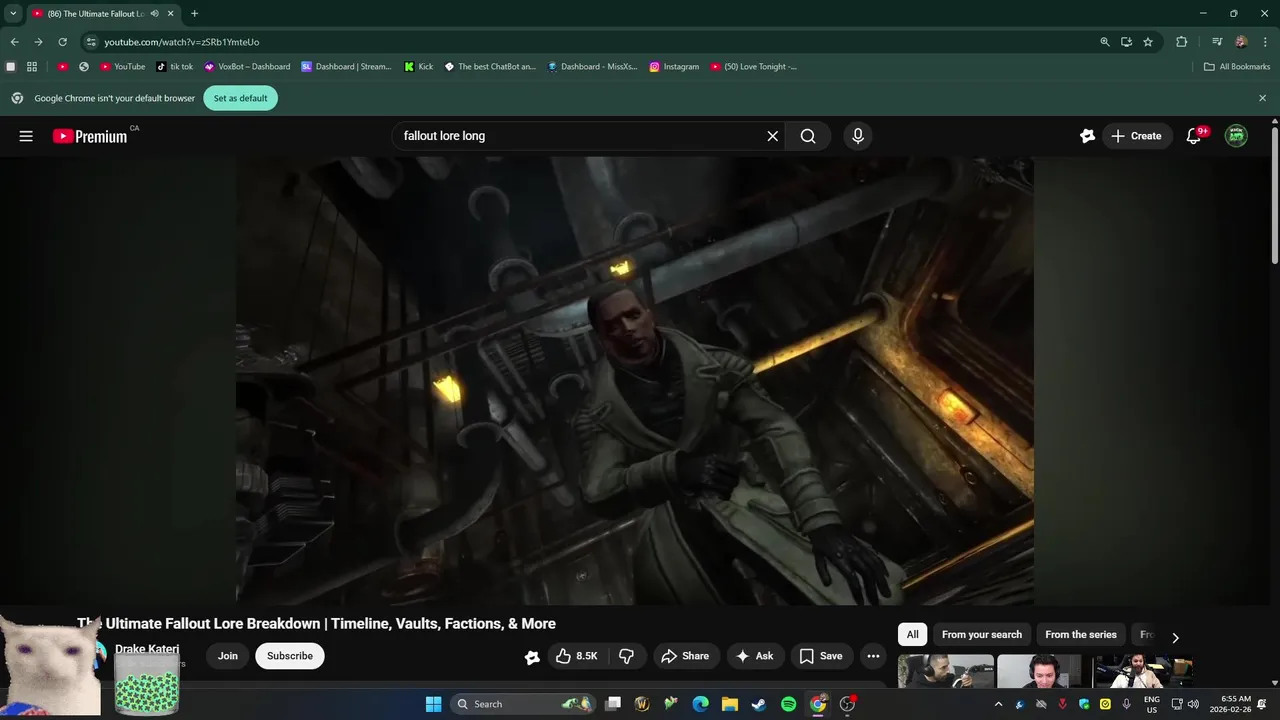Launch Spotify from the taskbar
Image resolution: width=1280 pixels, height=720 pixels.
coord(788,704)
